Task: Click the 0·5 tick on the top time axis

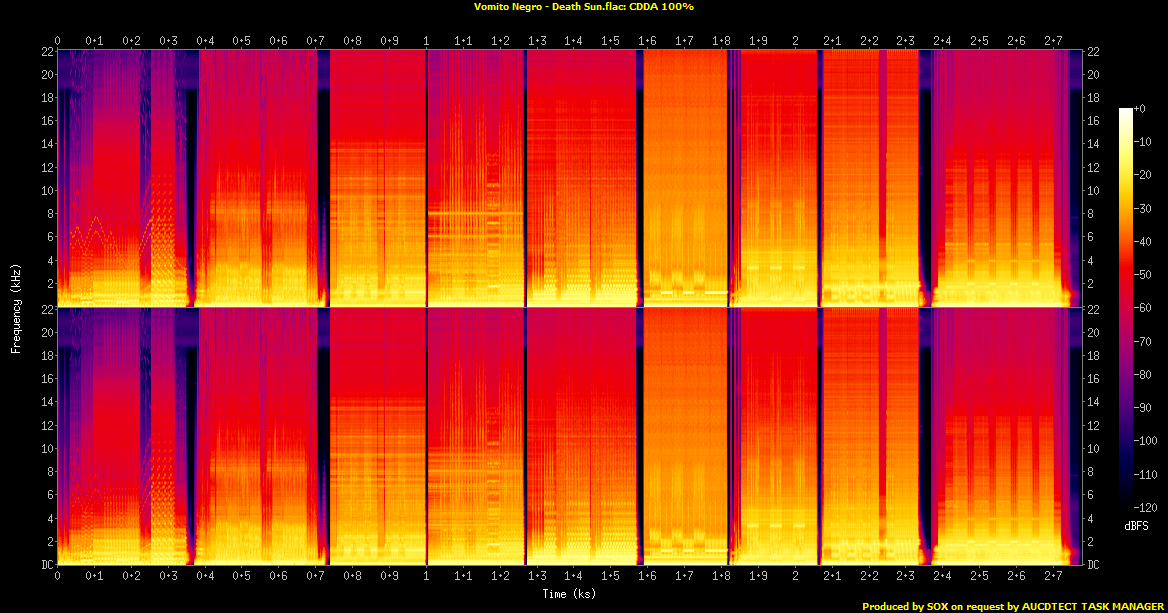Action: click(x=242, y=41)
